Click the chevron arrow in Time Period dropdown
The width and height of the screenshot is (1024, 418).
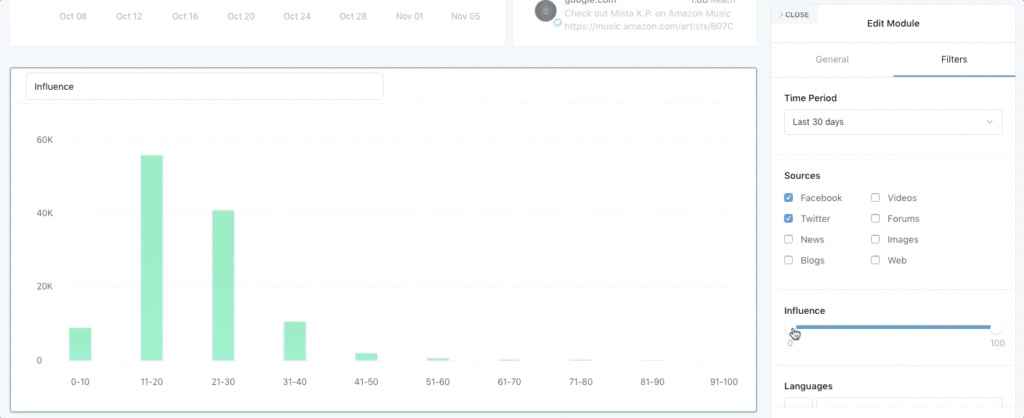[x=989, y=122]
